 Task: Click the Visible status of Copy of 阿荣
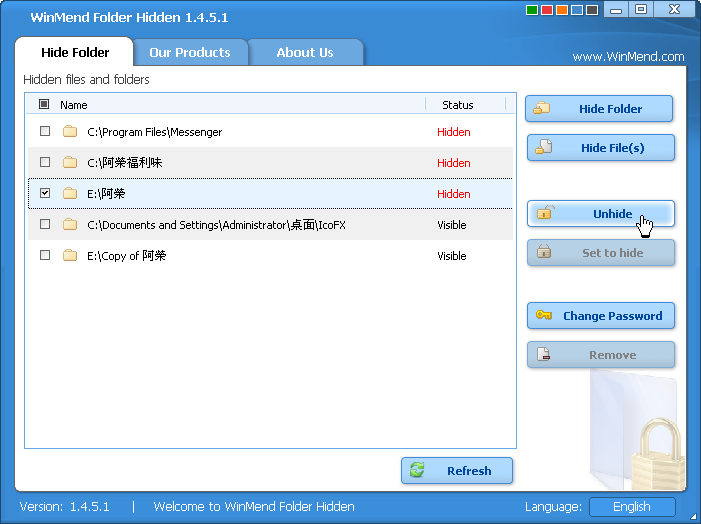(x=452, y=256)
